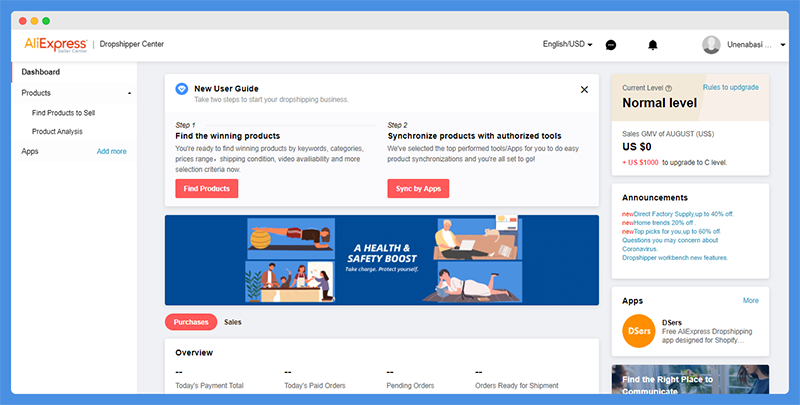Open Coronavirus questions announcement
The image size is (800, 405).
(x=670, y=244)
